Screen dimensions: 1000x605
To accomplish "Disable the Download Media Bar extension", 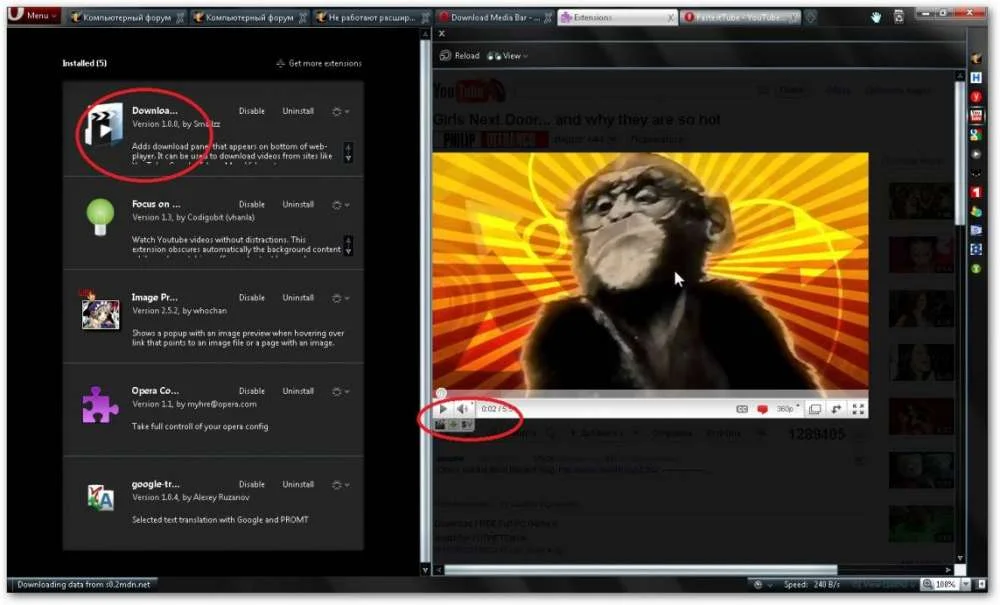I will 251,111.
